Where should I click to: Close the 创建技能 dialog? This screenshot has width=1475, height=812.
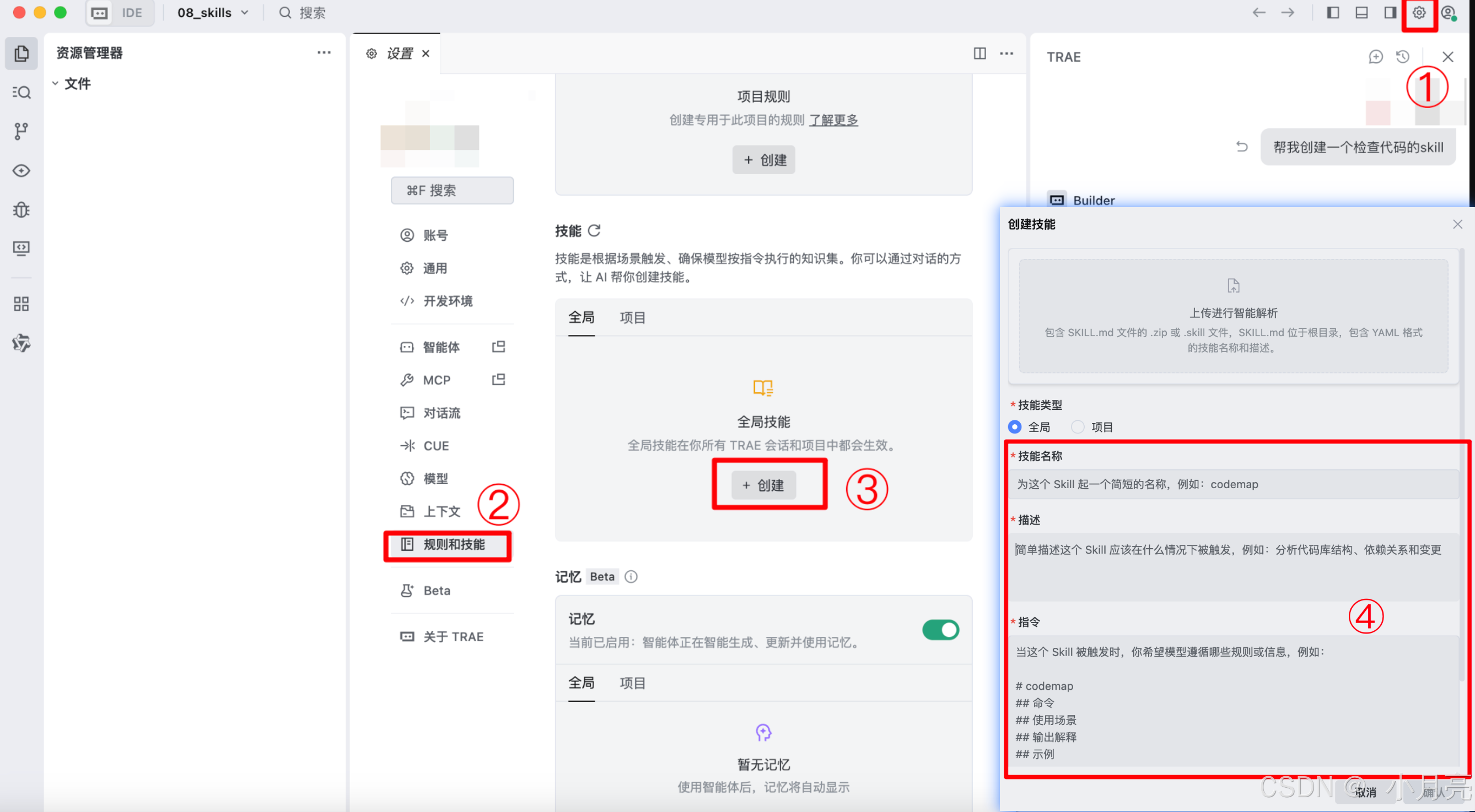[1457, 224]
